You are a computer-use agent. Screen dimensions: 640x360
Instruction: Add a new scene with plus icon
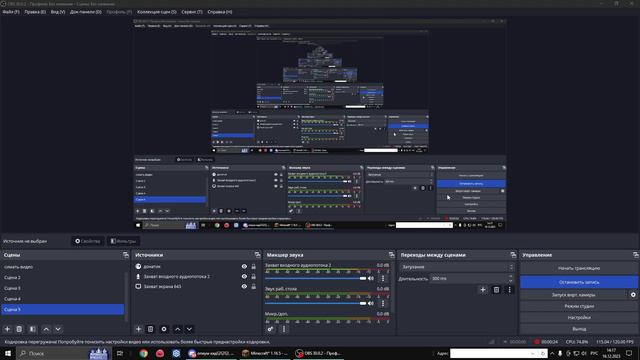(7, 329)
